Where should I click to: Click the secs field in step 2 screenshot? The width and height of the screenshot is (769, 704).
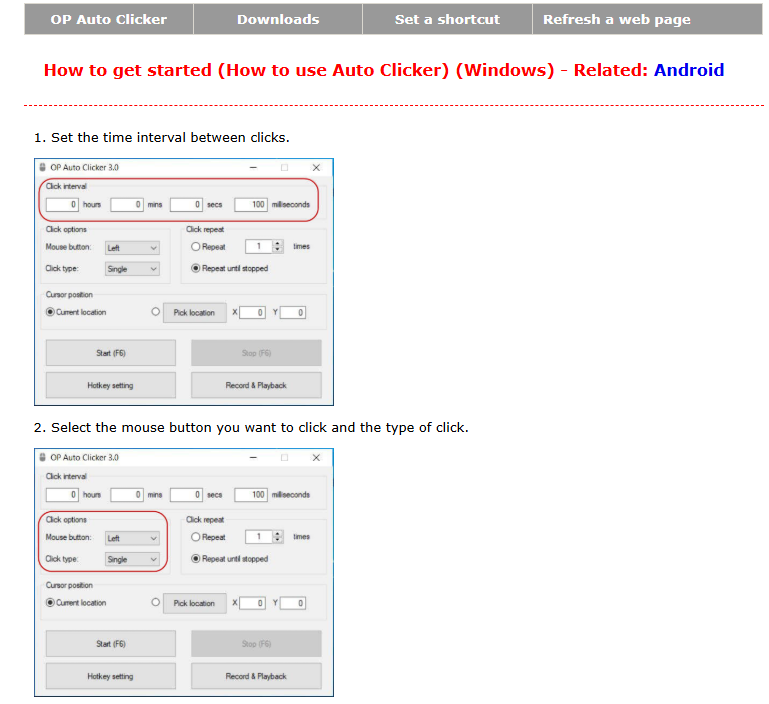pyautogui.click(x=186, y=495)
